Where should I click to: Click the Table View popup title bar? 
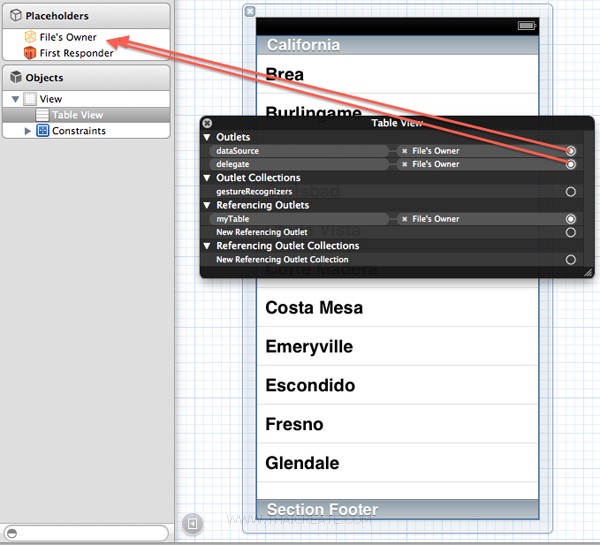pos(397,123)
